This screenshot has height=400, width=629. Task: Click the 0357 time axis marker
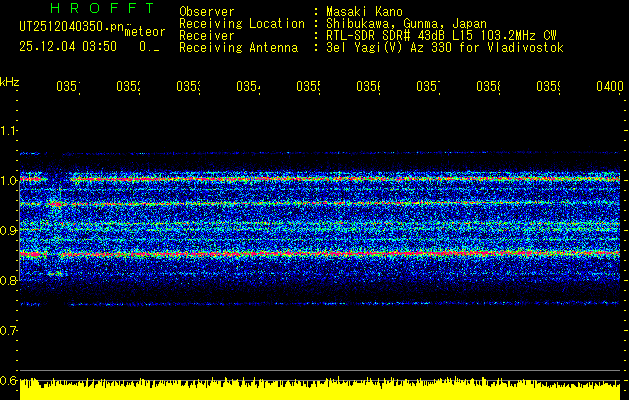tap(428, 86)
